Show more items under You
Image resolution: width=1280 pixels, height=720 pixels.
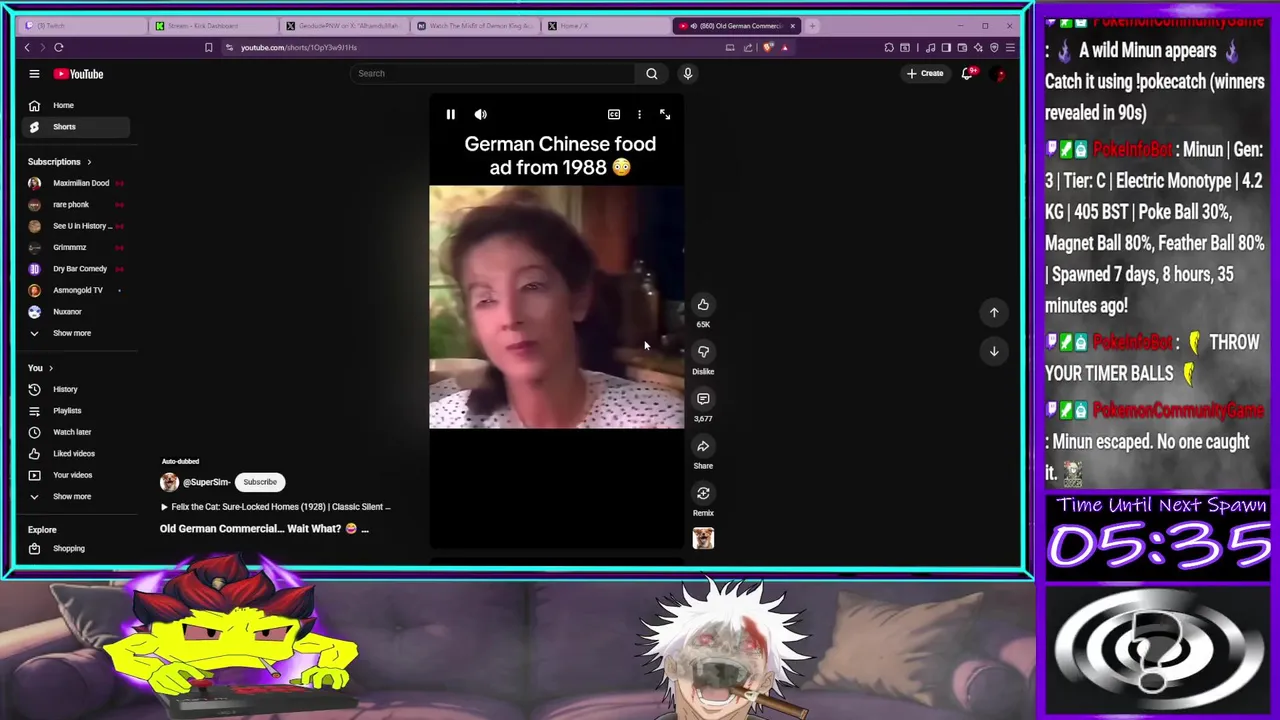75,497
